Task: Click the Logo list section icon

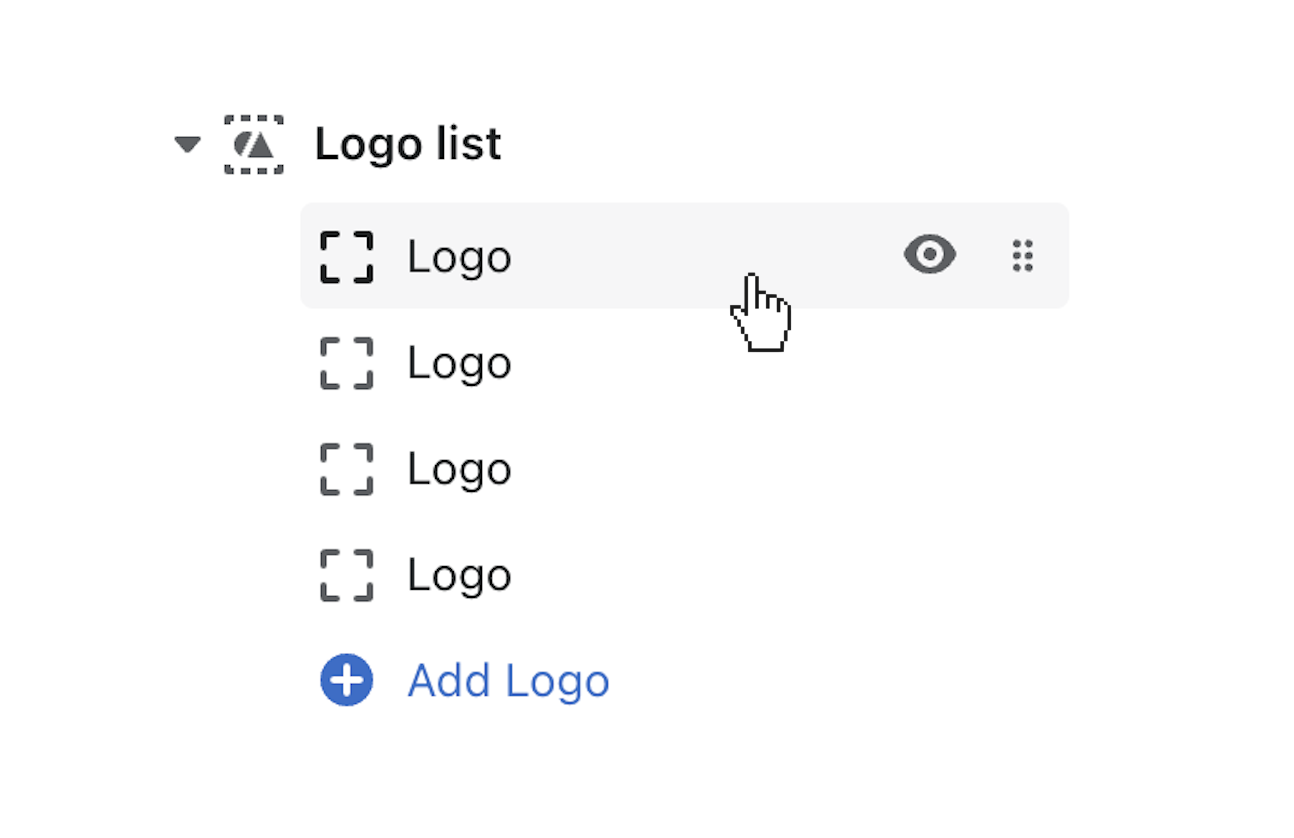Action: click(x=253, y=145)
